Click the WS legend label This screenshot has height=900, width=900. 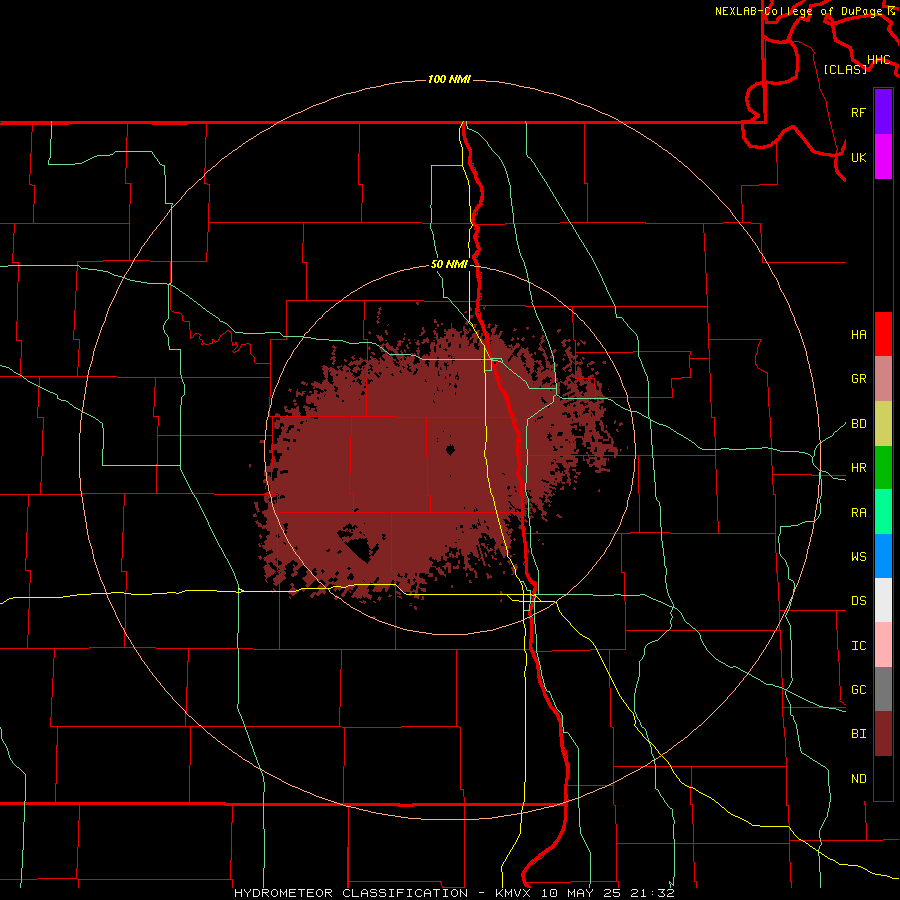point(858,557)
